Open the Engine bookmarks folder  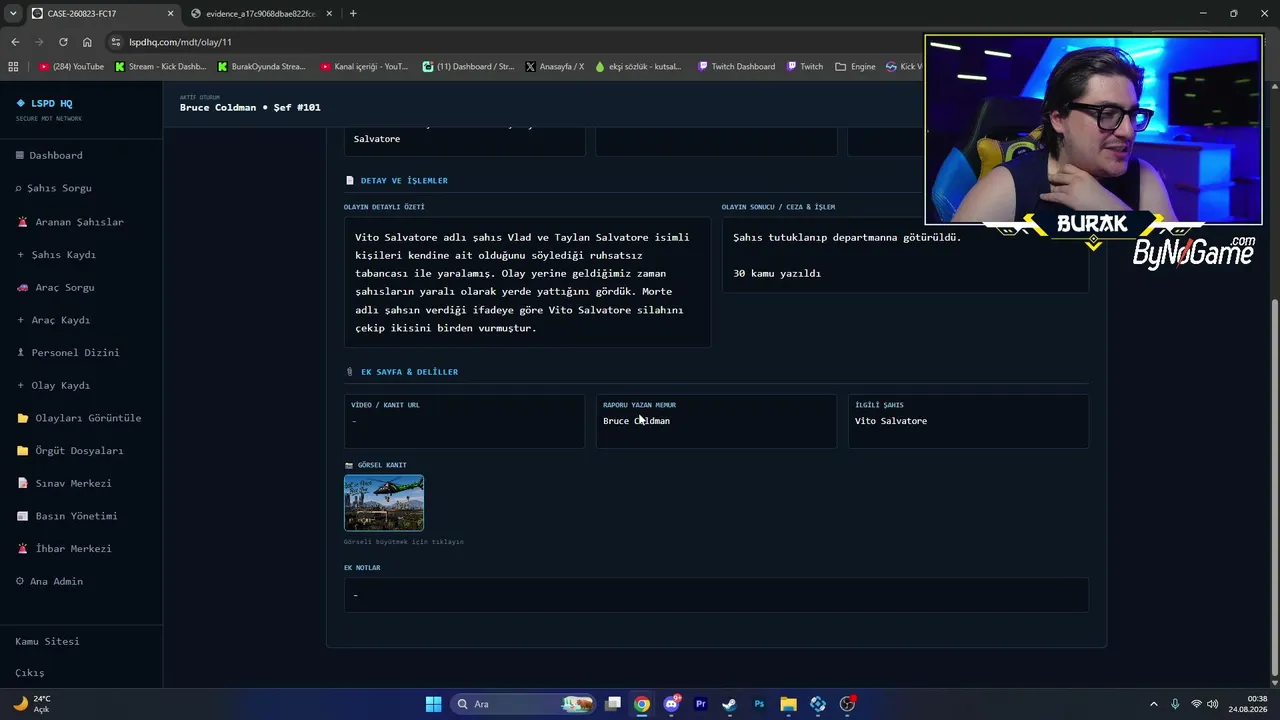tap(855, 67)
